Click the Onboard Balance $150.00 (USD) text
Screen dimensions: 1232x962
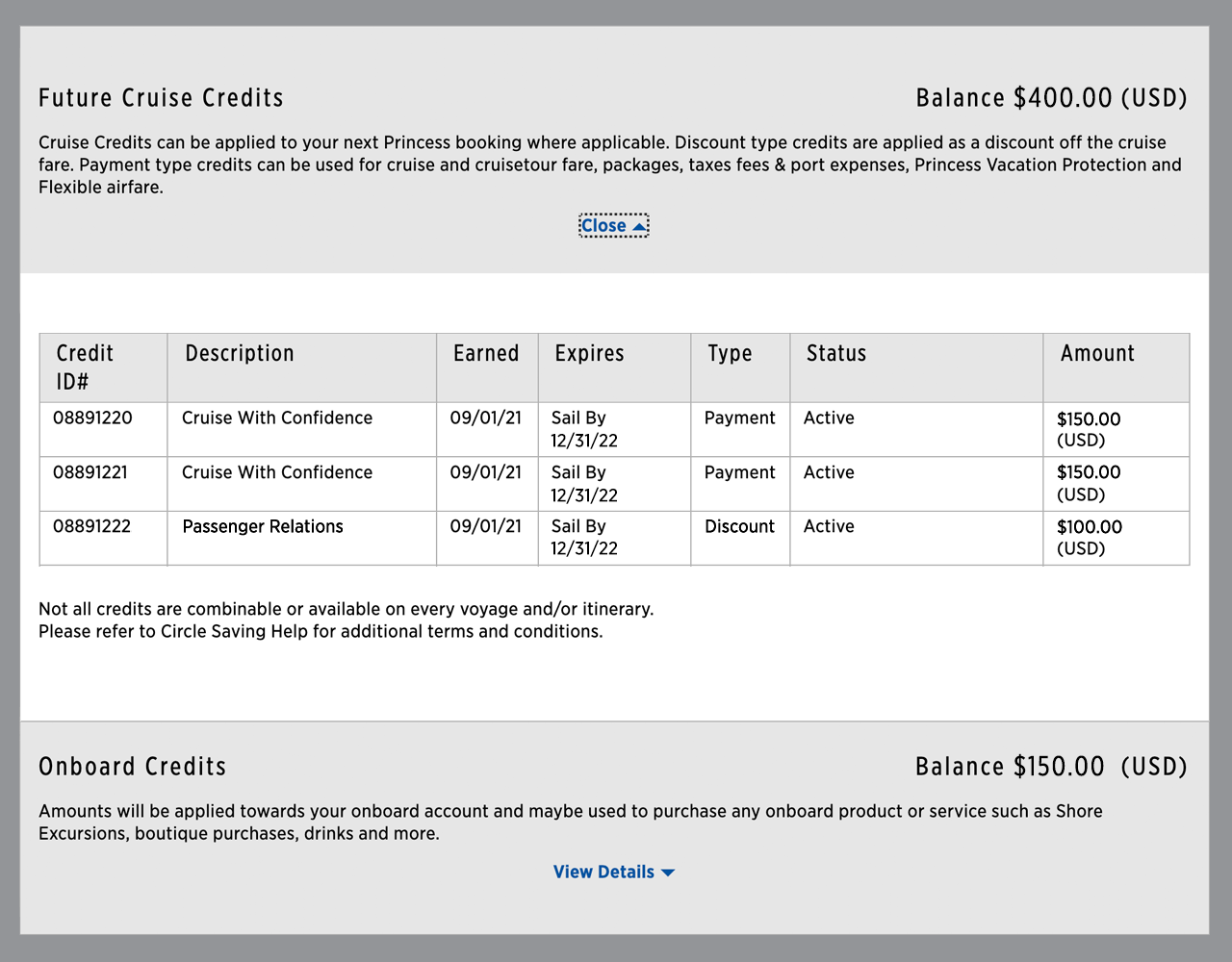point(1051,767)
